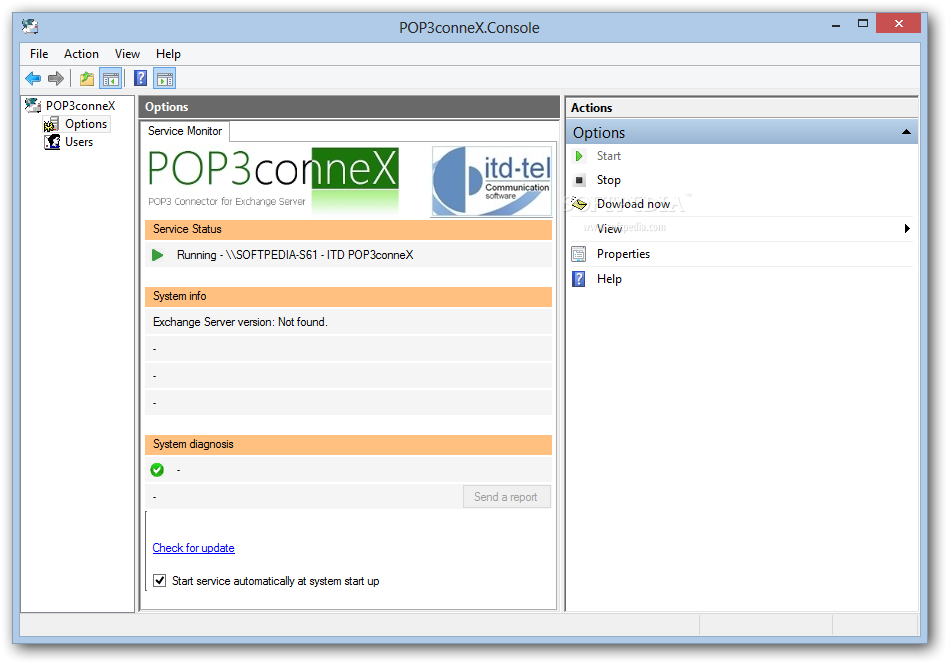Collapse the Options section in Actions pane

(x=906, y=132)
